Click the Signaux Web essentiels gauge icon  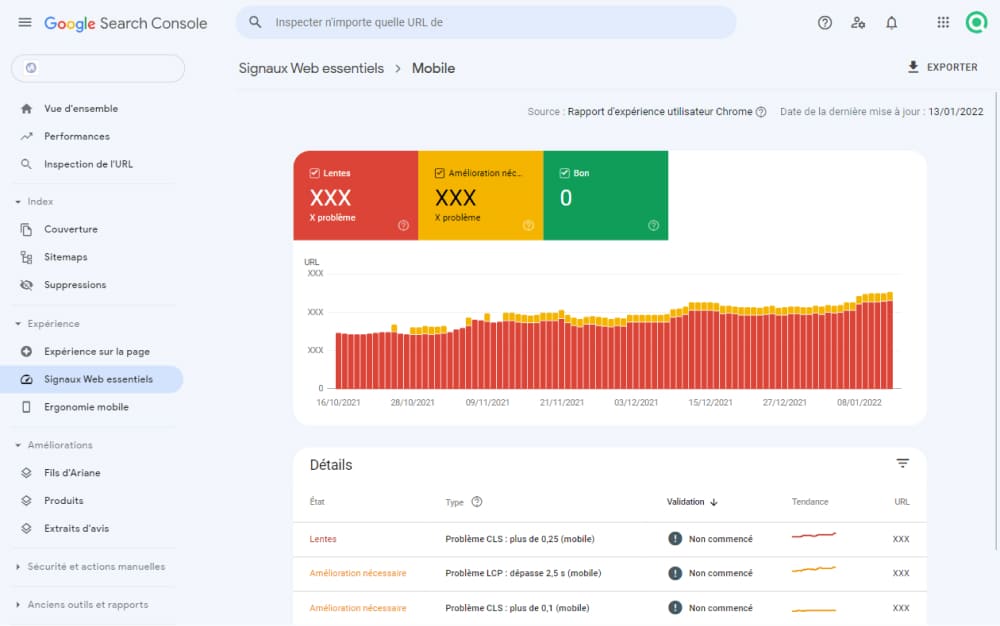click(26, 379)
